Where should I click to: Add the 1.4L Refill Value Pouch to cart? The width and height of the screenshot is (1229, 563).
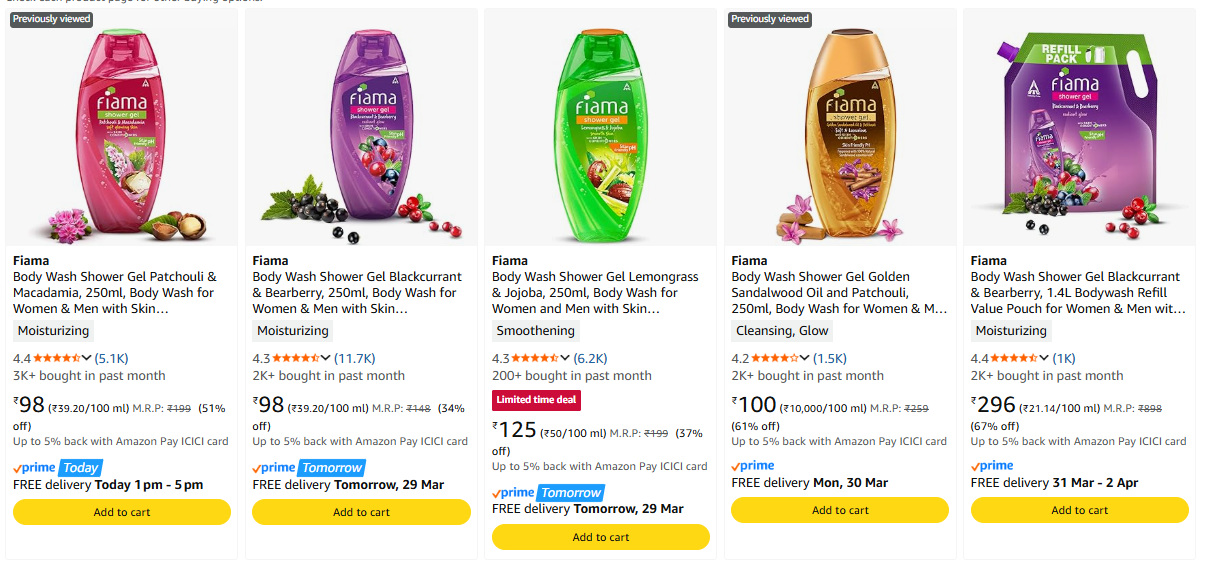coord(1080,510)
